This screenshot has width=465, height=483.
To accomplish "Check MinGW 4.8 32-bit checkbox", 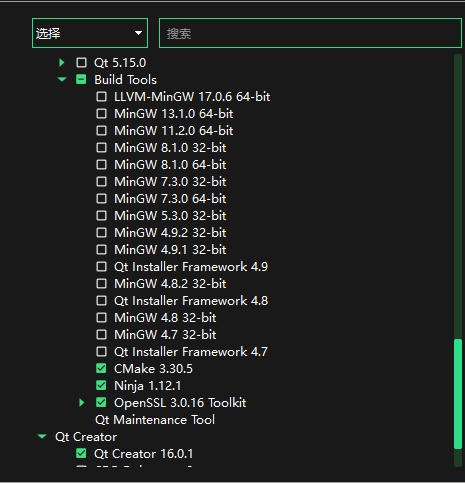I will 101,317.
